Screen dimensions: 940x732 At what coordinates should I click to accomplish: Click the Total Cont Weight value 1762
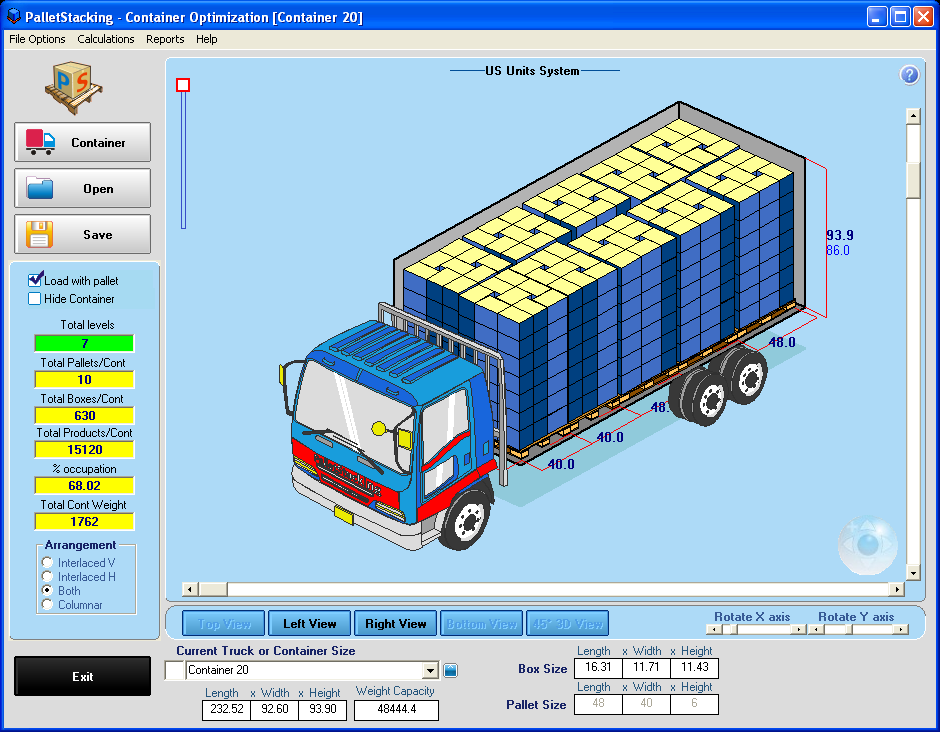(x=85, y=522)
